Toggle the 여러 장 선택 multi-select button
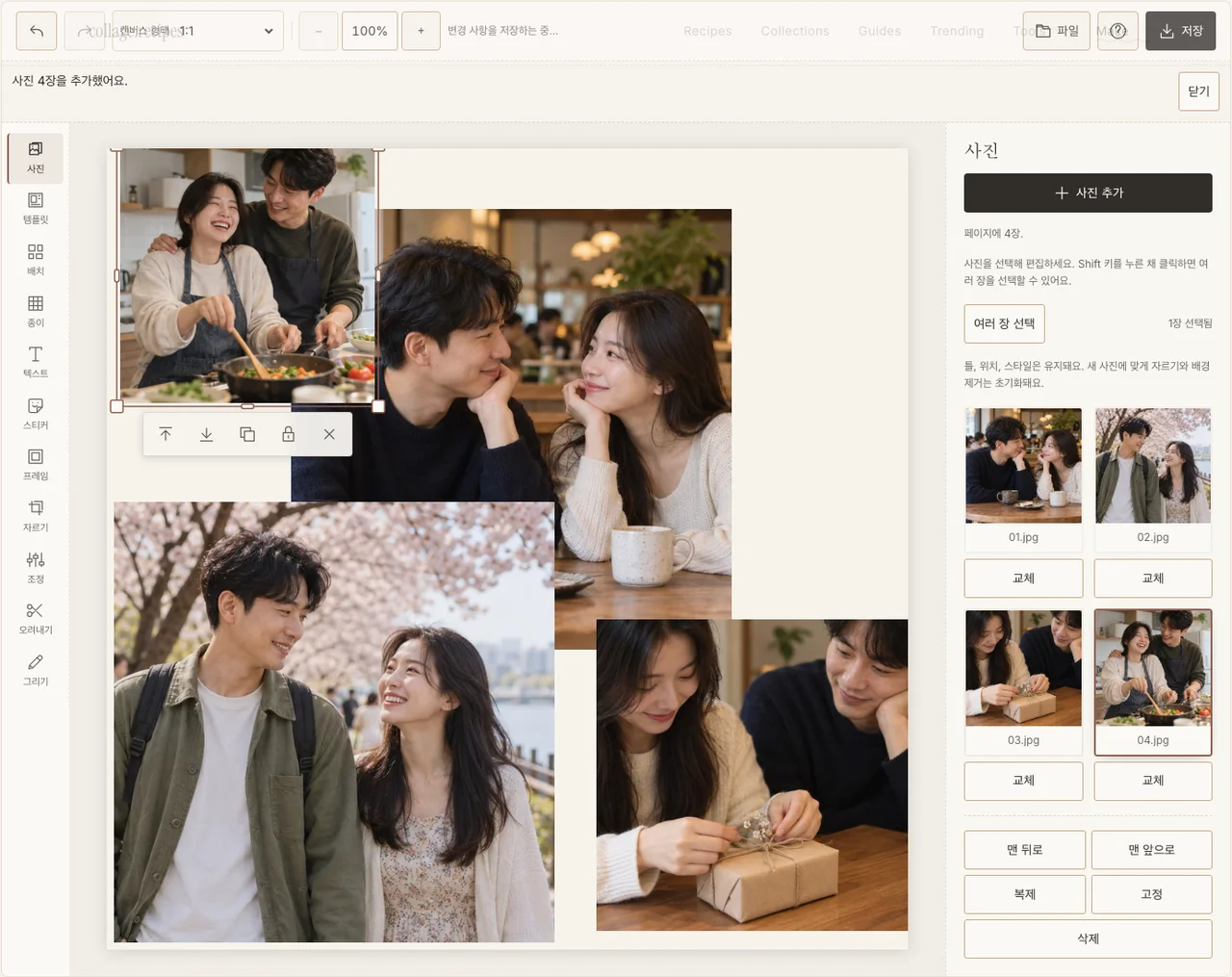Image resolution: width=1232 pixels, height=977 pixels. pos(1004,323)
